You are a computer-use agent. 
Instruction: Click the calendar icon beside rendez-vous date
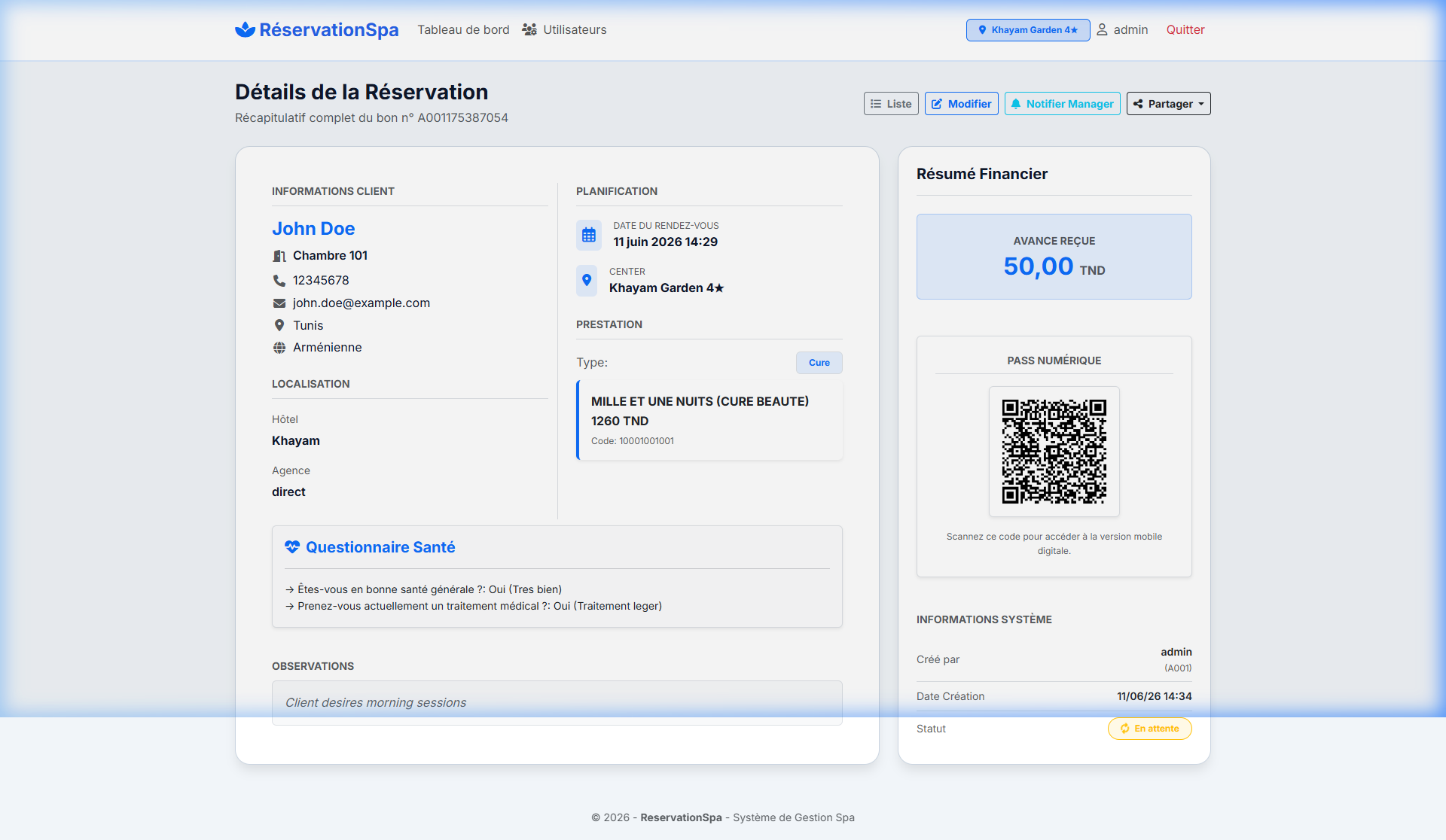tap(589, 235)
